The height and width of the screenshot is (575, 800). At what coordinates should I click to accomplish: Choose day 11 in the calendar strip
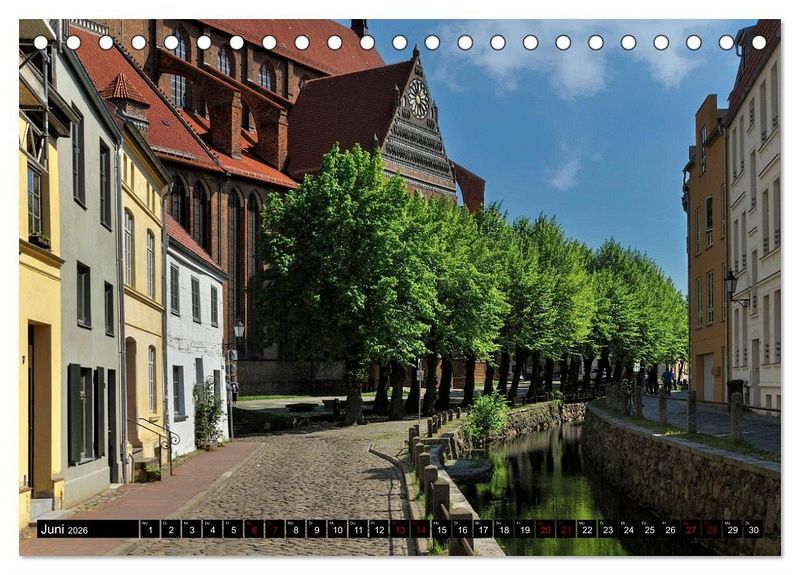(x=358, y=529)
